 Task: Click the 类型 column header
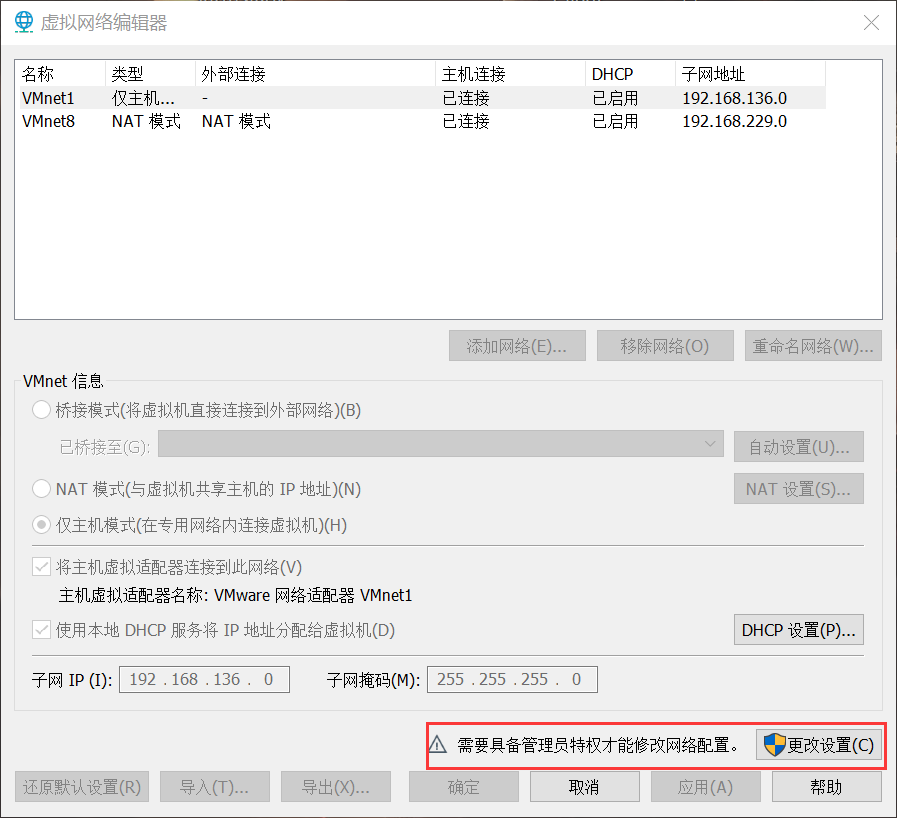pos(150,74)
